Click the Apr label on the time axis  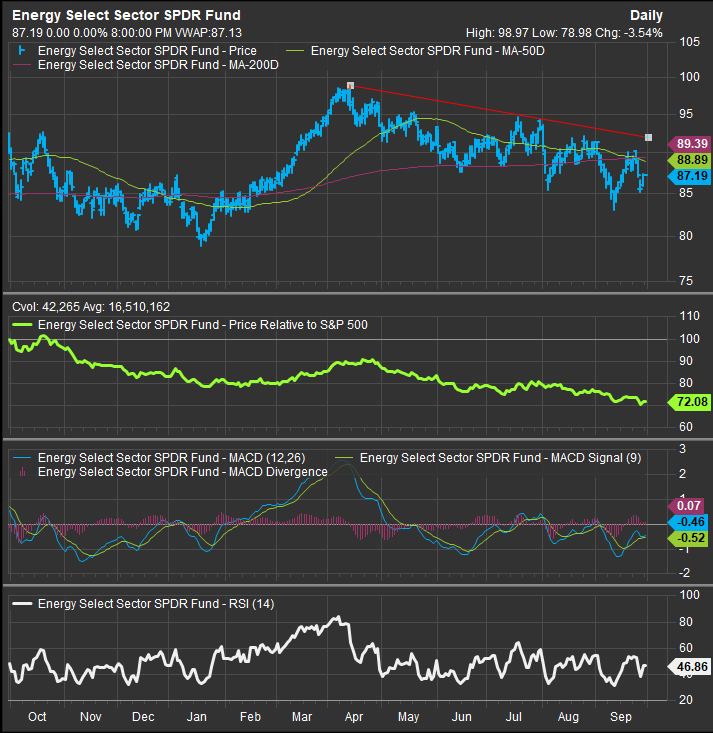pyautogui.click(x=354, y=717)
